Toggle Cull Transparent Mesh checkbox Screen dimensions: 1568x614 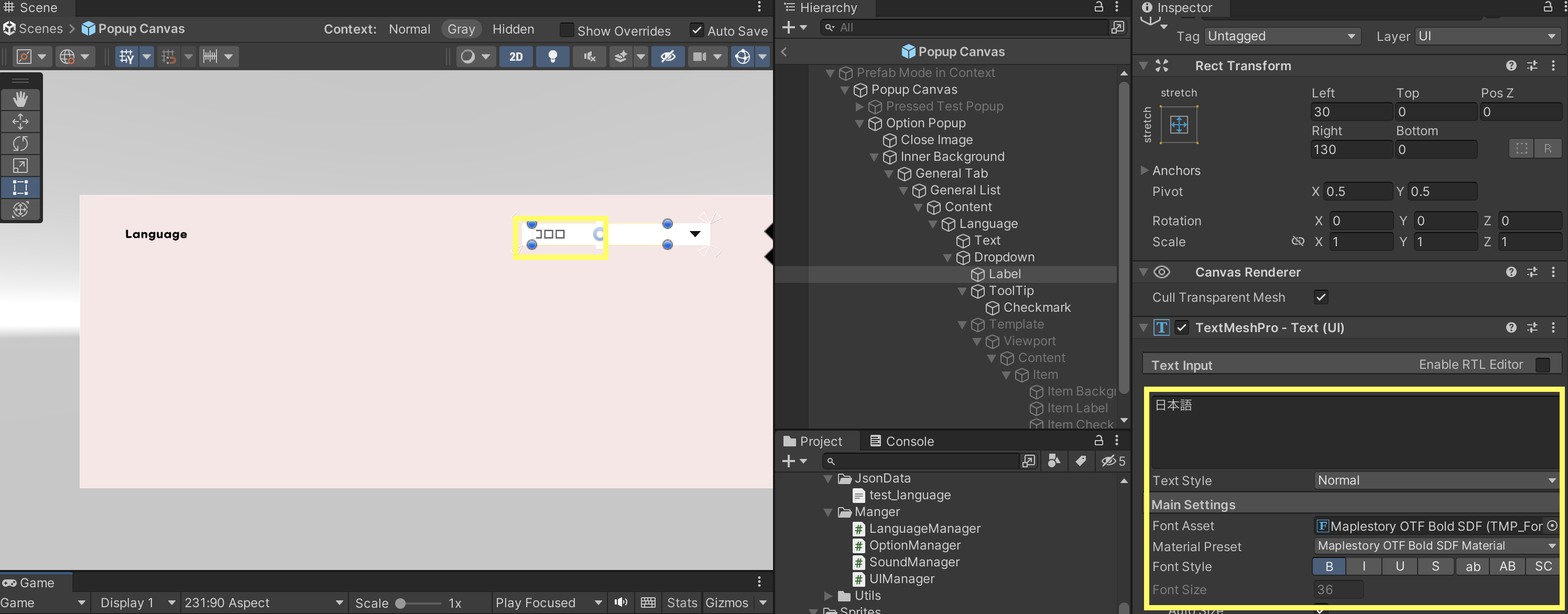[1320, 297]
